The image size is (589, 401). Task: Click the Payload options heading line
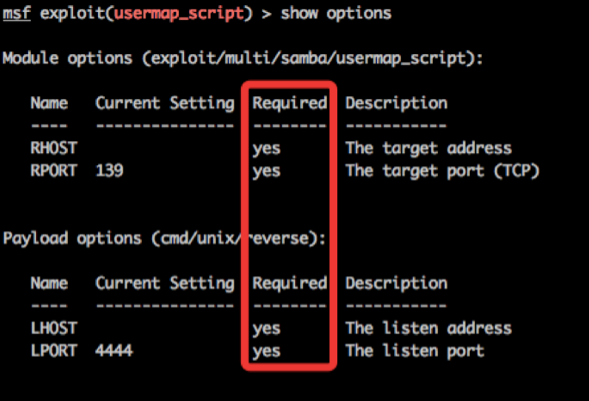point(165,238)
